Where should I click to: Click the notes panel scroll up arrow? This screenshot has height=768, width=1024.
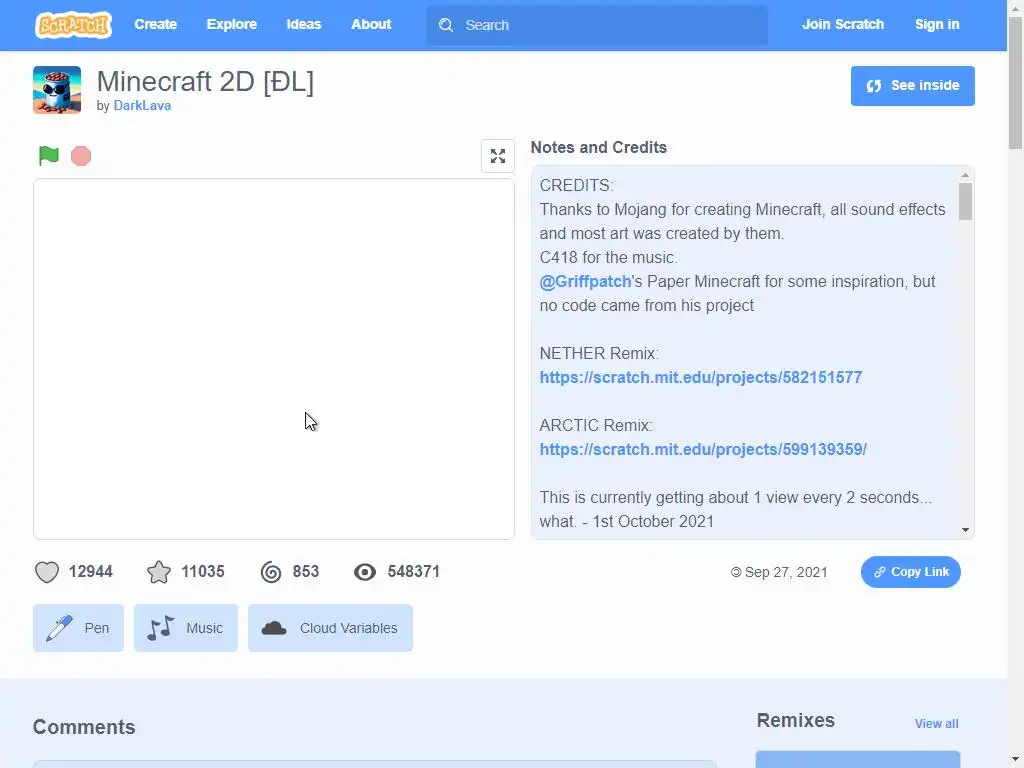coord(965,175)
